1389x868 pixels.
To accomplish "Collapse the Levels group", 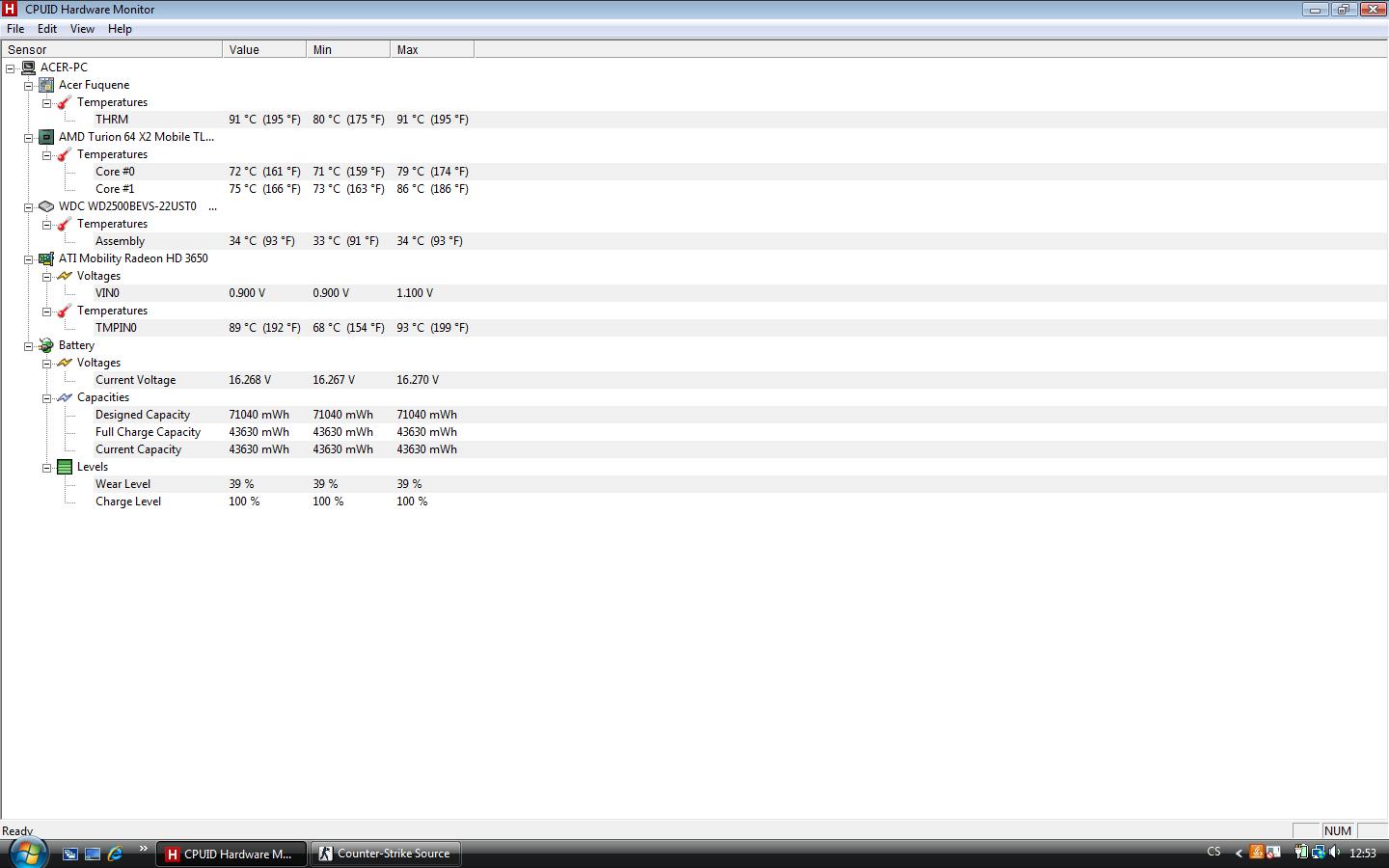I will pyautogui.click(x=47, y=468).
